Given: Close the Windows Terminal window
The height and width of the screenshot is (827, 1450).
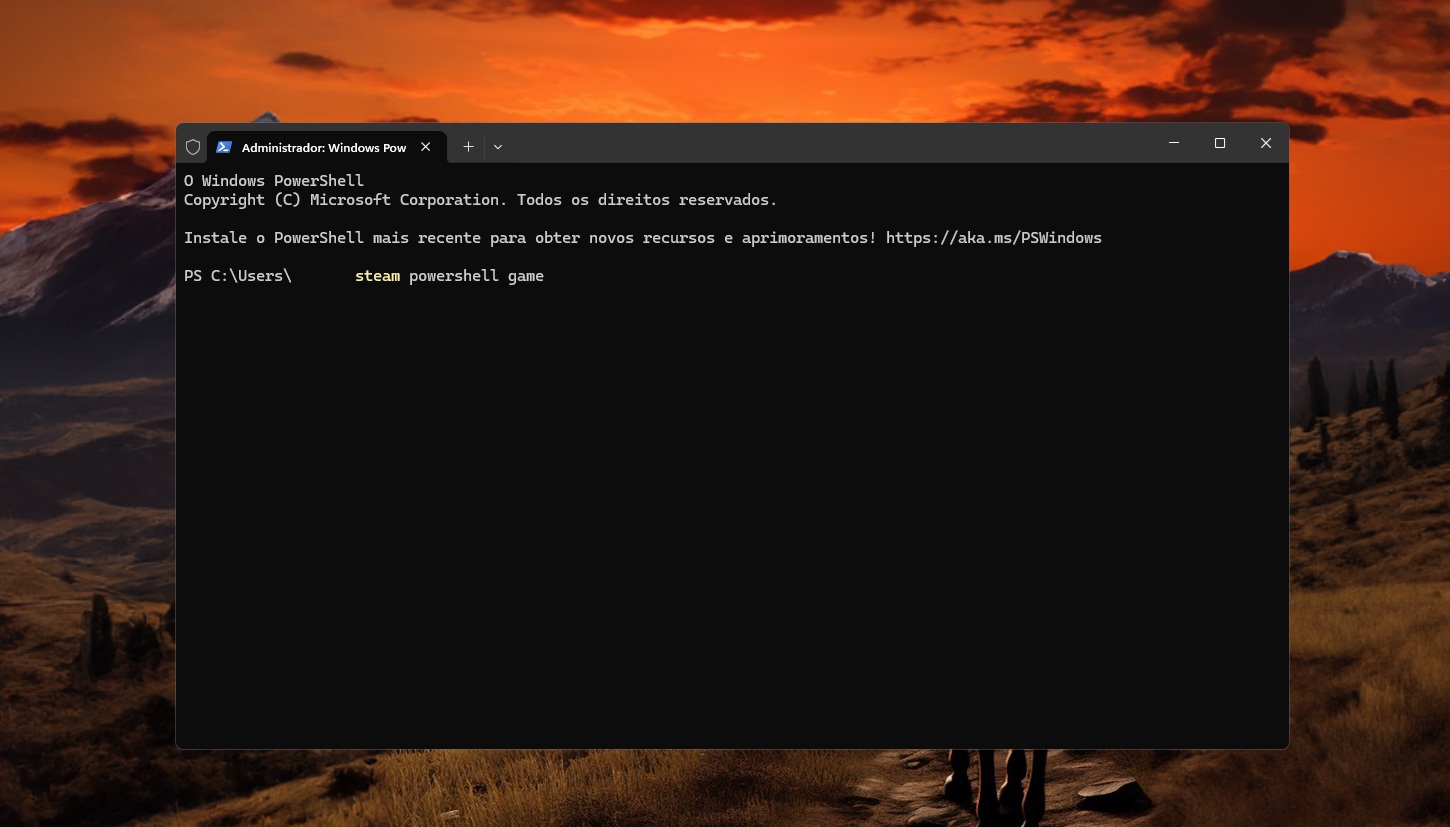Looking at the screenshot, I should 1265,143.
